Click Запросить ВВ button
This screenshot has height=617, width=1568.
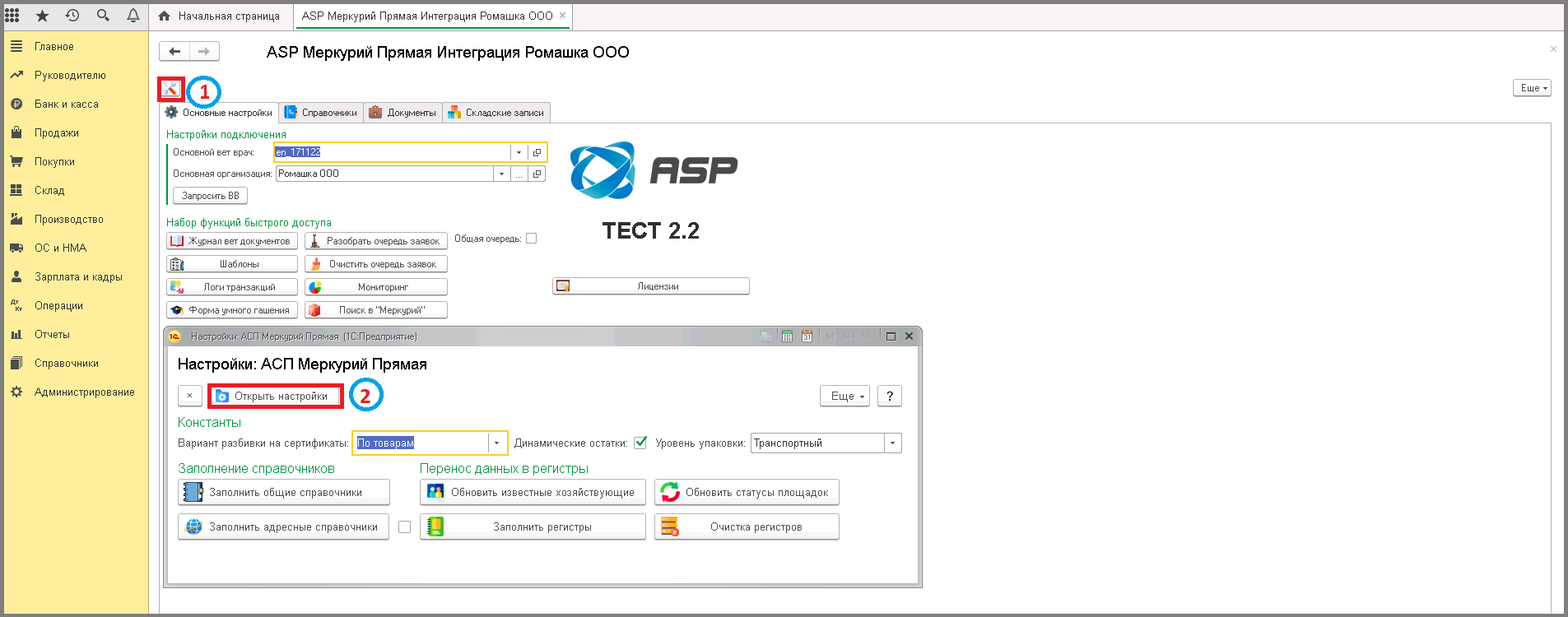[211, 196]
